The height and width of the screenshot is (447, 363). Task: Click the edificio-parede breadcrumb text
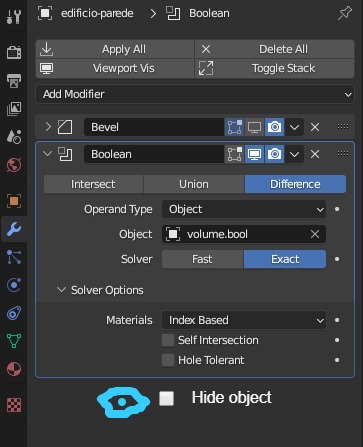click(97, 13)
